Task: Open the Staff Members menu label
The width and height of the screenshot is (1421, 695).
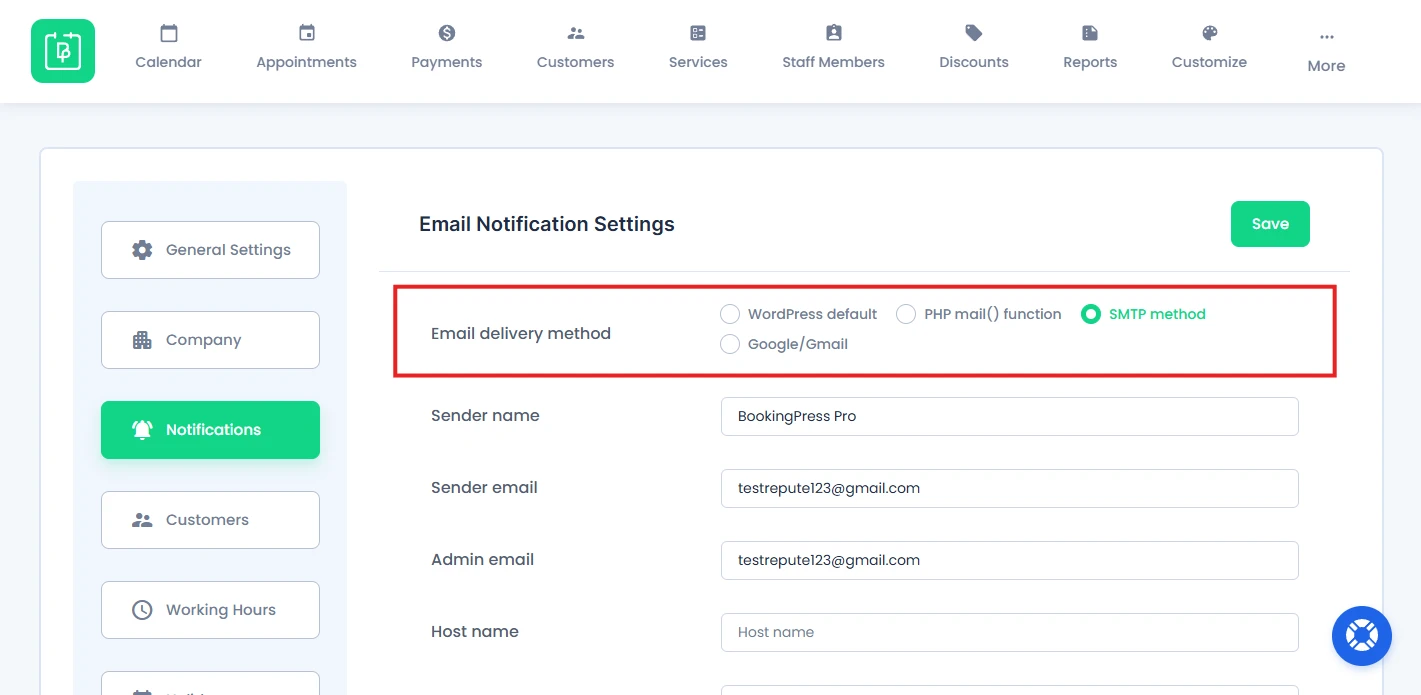Action: tap(834, 62)
